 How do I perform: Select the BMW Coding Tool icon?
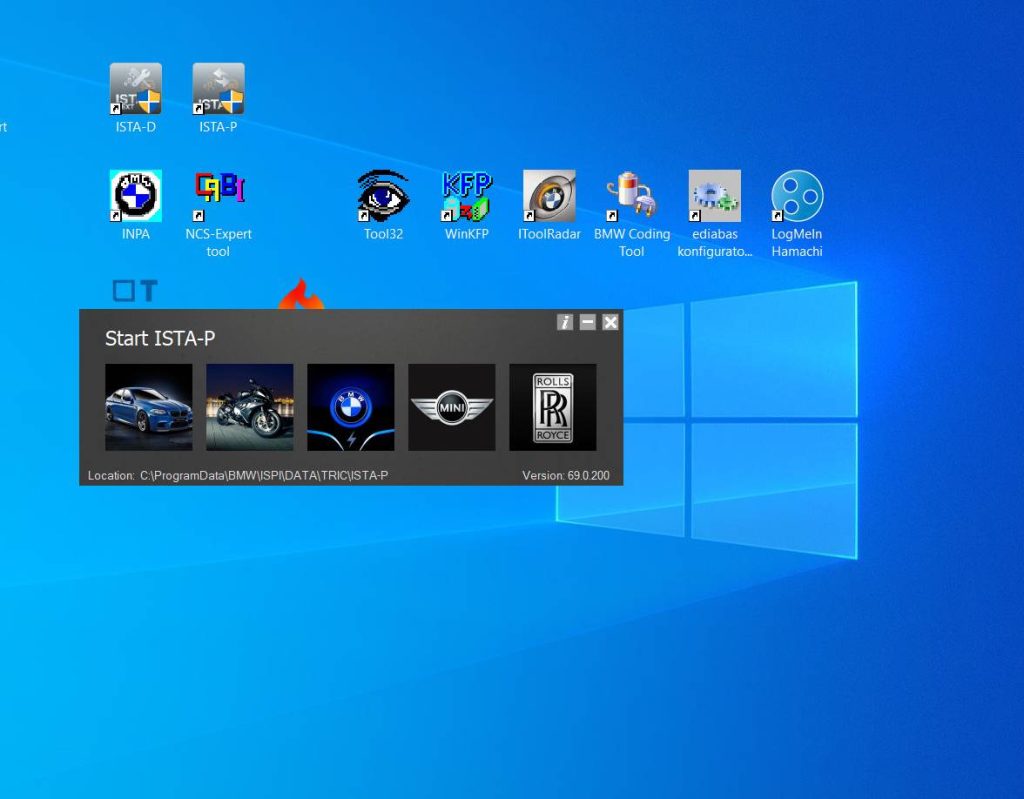[632, 214]
